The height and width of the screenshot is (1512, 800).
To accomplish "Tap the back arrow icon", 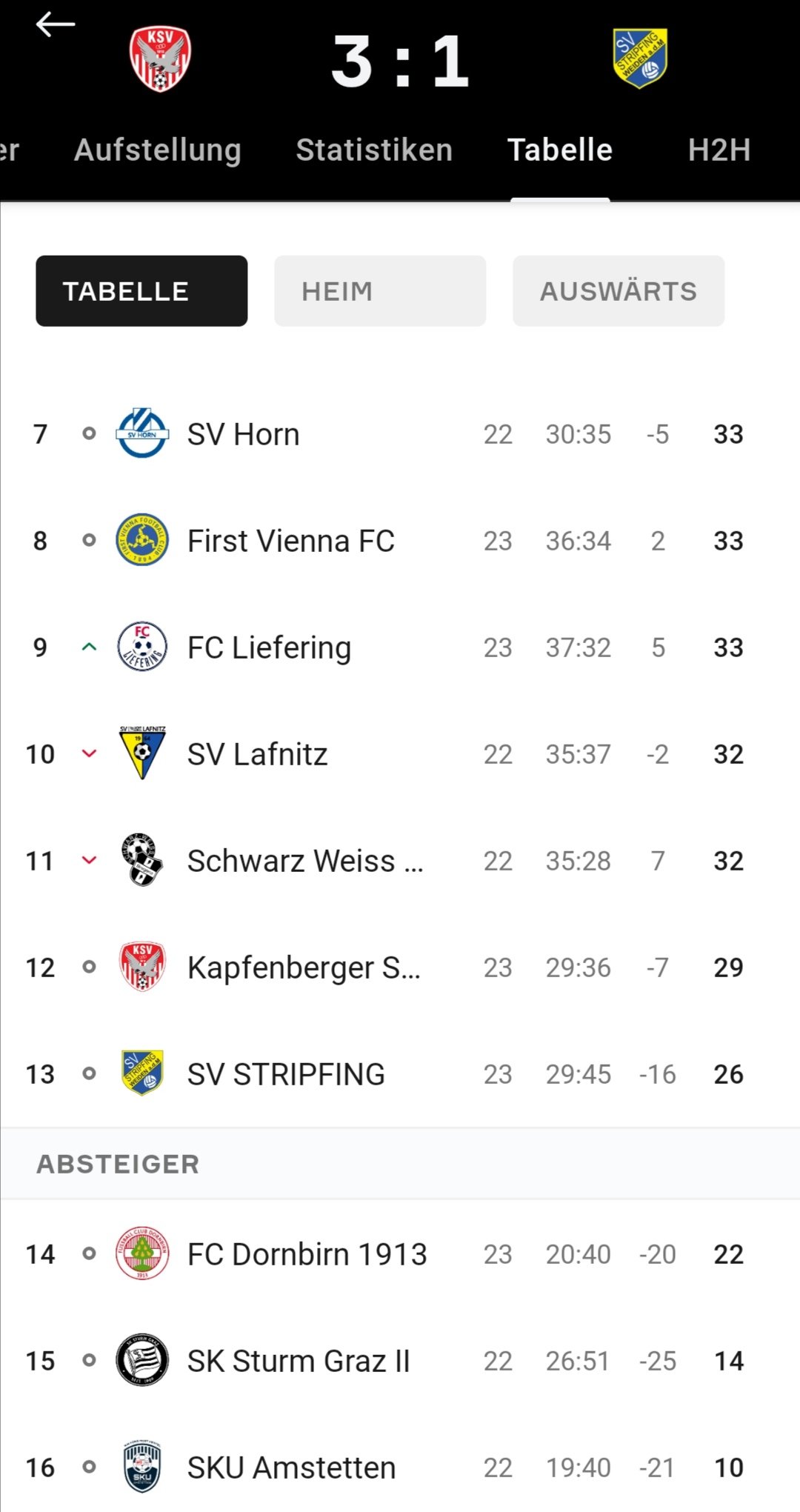I will click(56, 25).
